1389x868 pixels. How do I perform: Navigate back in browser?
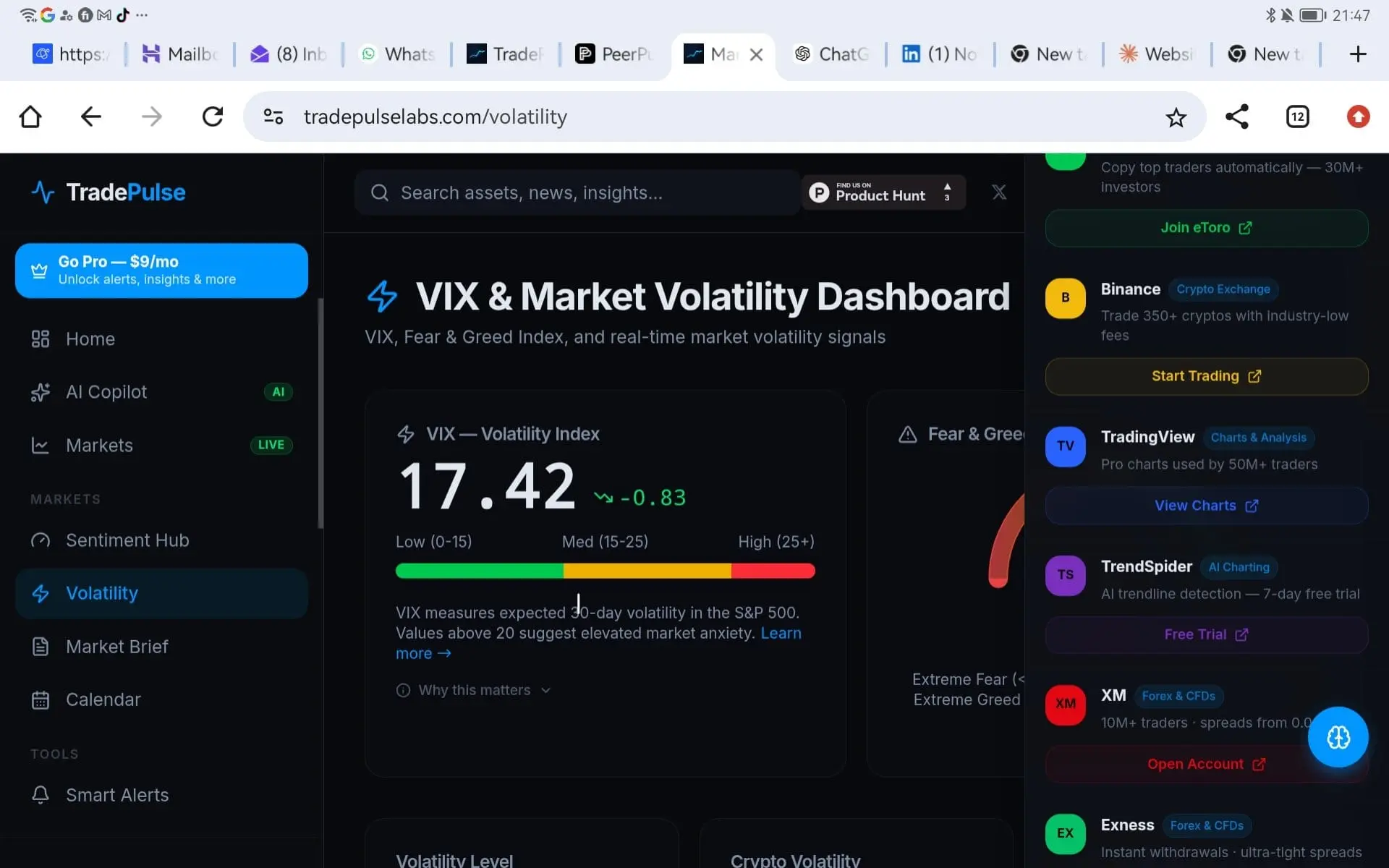91,116
